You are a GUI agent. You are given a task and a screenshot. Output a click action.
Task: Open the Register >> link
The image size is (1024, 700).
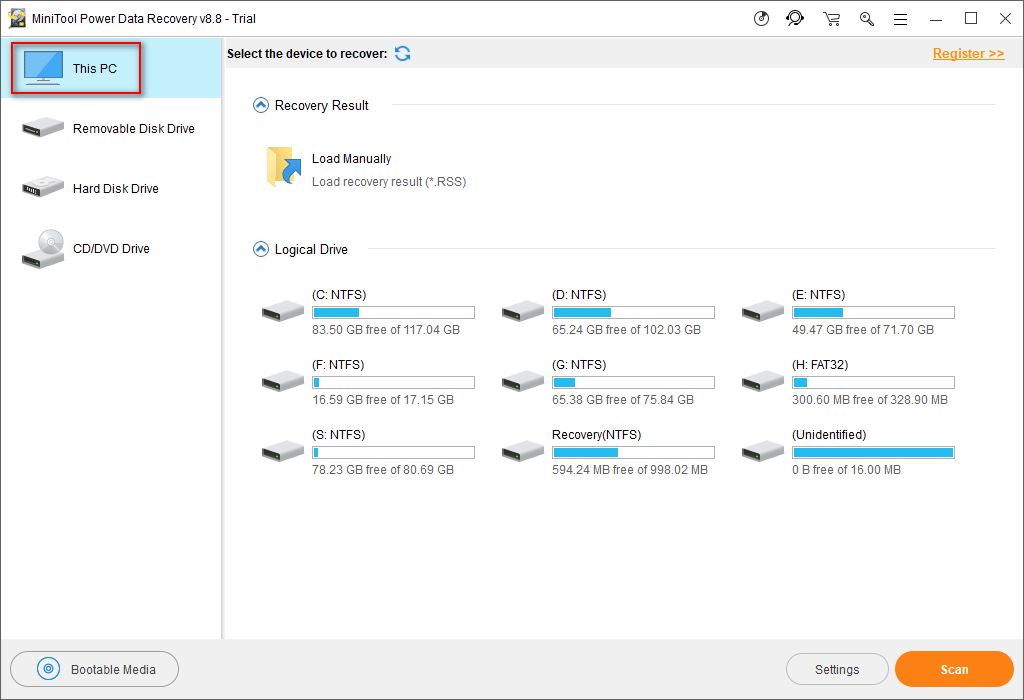click(968, 54)
